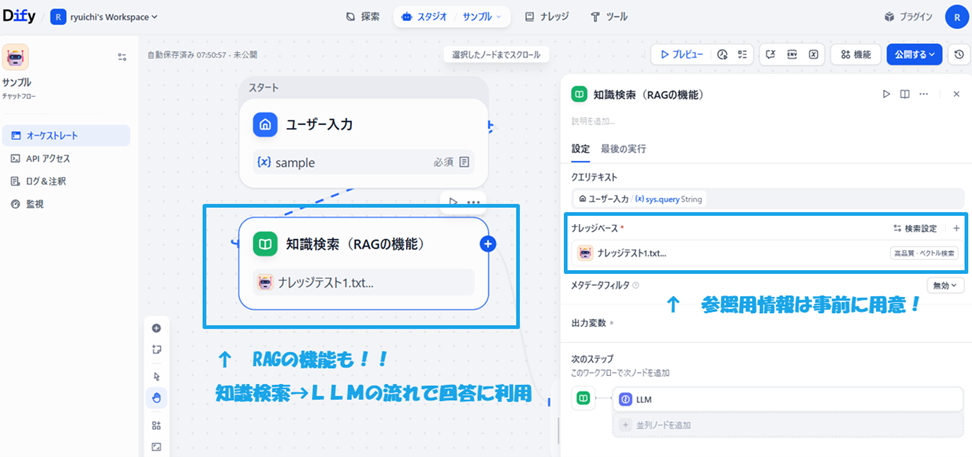Switch to hand mode tool
This screenshot has height=457, width=972.
[156, 397]
